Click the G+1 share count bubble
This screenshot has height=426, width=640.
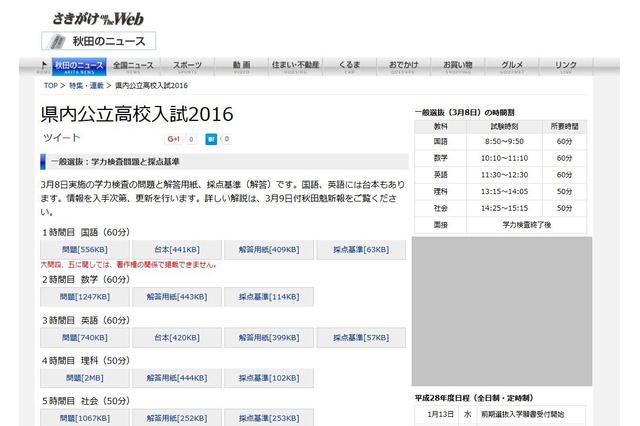191,139
